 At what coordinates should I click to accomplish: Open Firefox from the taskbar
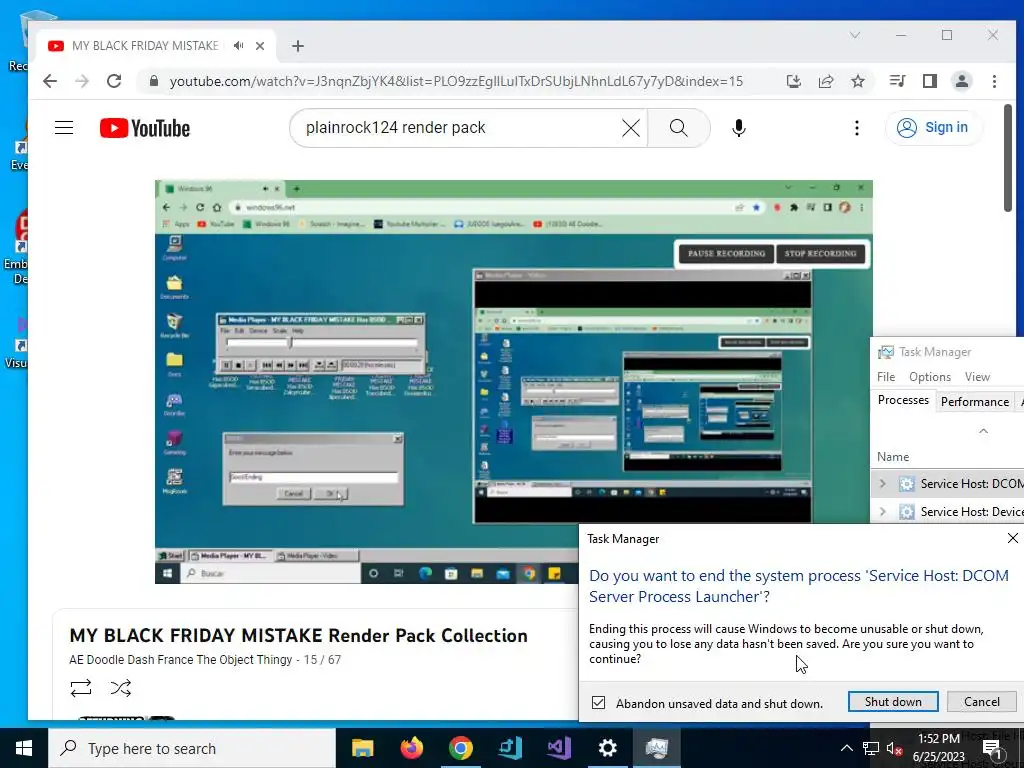pyautogui.click(x=411, y=748)
